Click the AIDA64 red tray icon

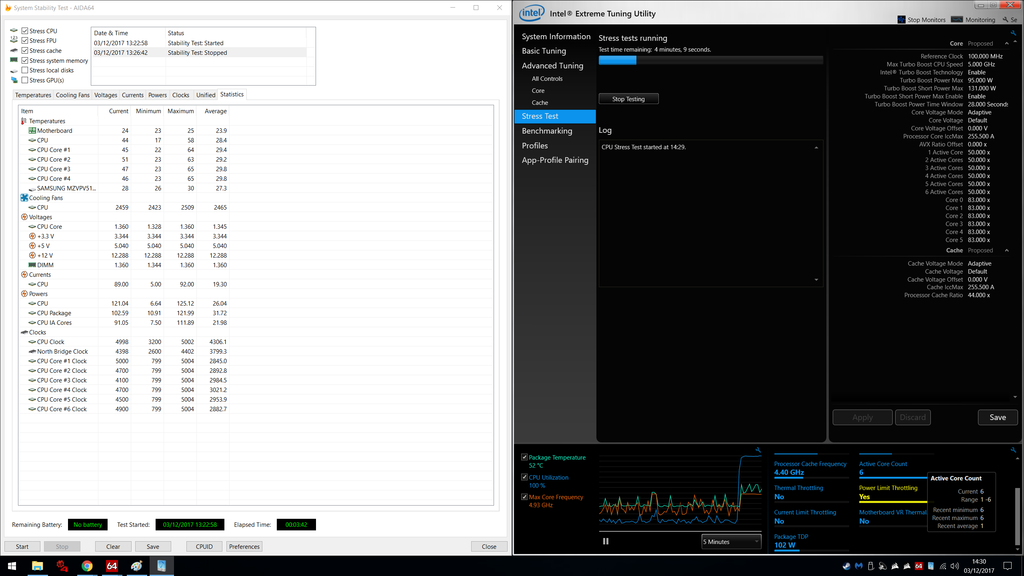(x=918, y=566)
